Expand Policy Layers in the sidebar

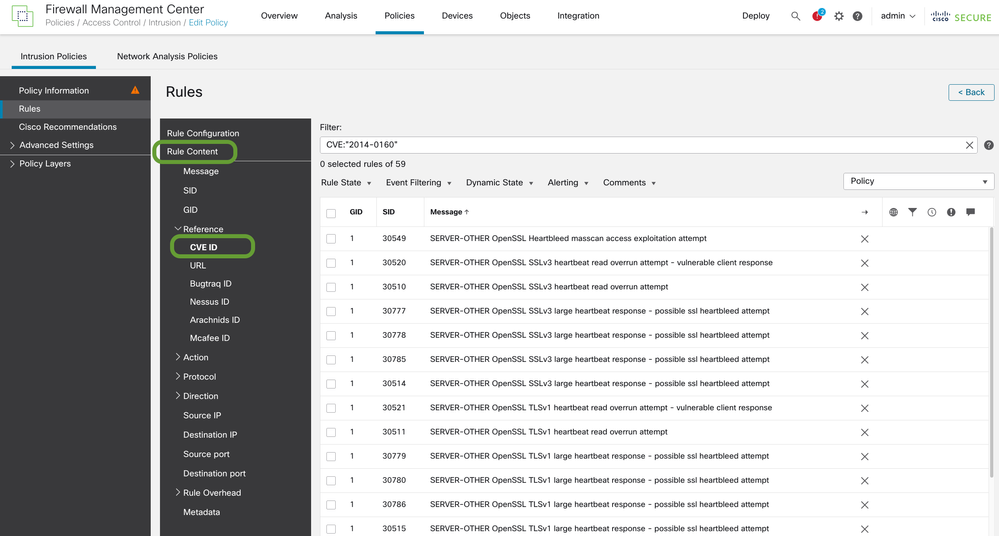click(12, 164)
